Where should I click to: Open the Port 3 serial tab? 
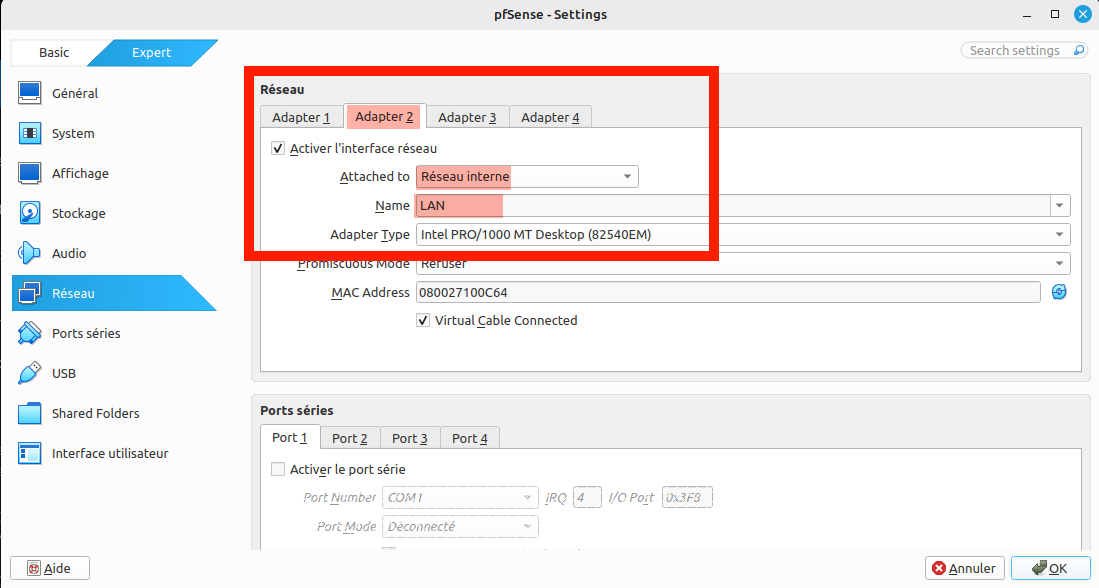(410, 438)
